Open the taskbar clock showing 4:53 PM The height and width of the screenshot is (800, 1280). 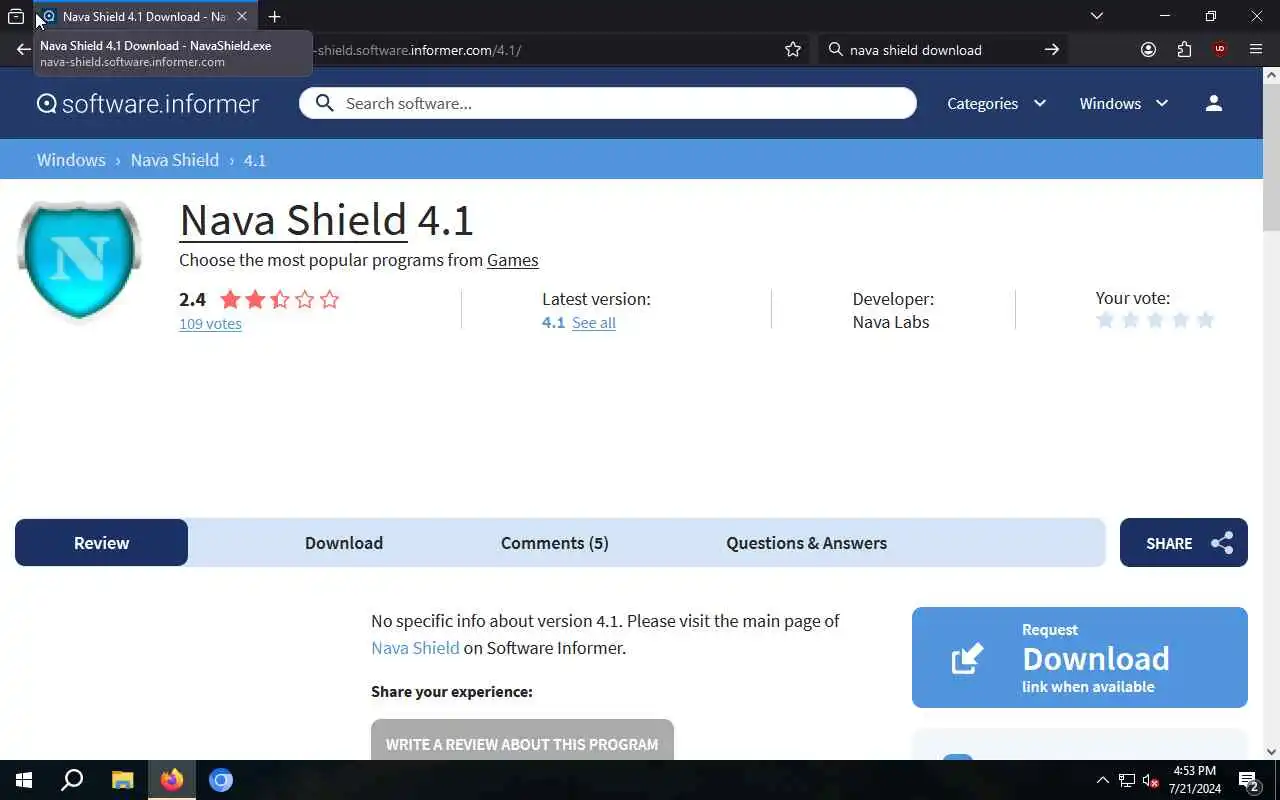click(x=1195, y=780)
